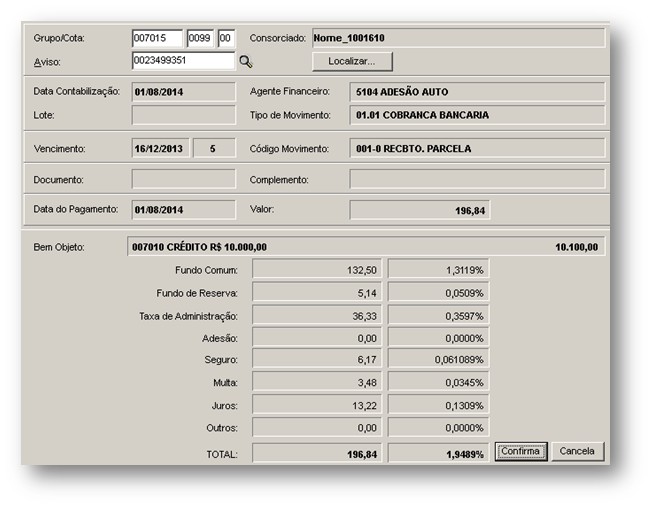Click Fundo de Reserva percentage 0,0509%
The height and width of the screenshot is (507, 652).
click(439, 293)
